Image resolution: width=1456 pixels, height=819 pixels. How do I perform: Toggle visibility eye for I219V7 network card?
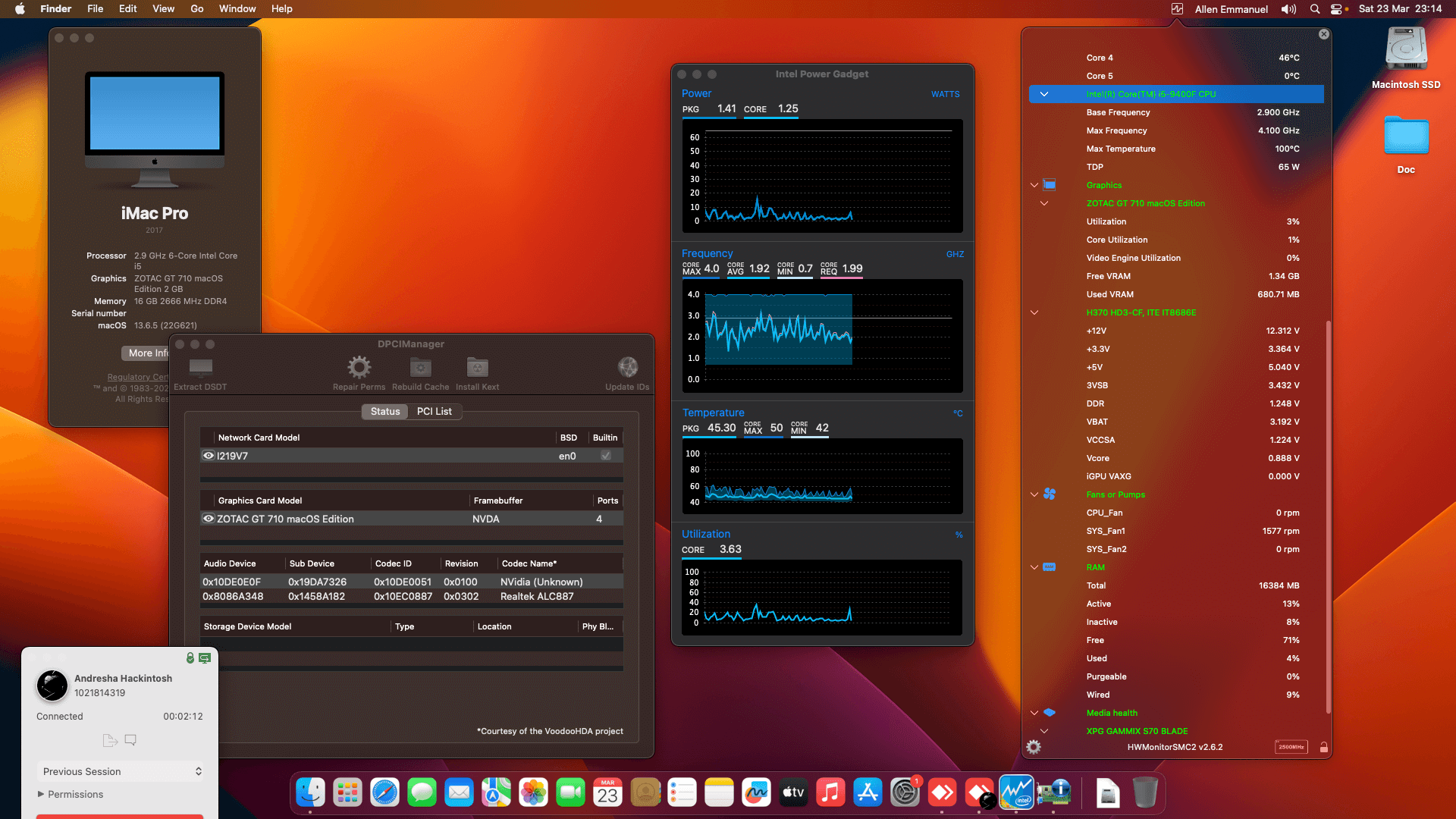click(208, 455)
